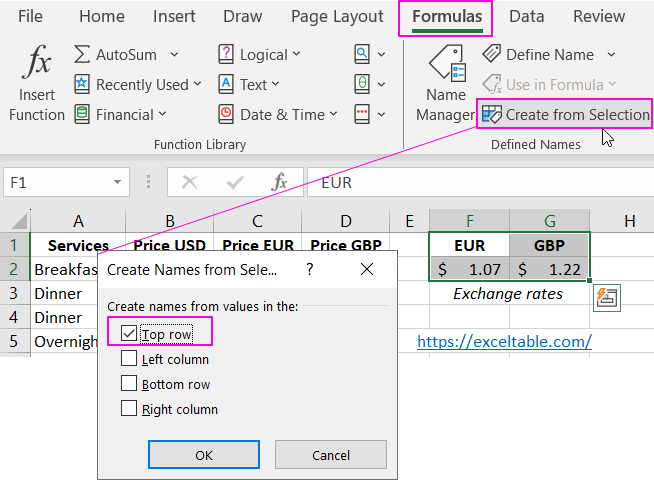Image resolution: width=654 pixels, height=480 pixels.
Task: Open the Data ribbon tab
Action: click(x=526, y=17)
